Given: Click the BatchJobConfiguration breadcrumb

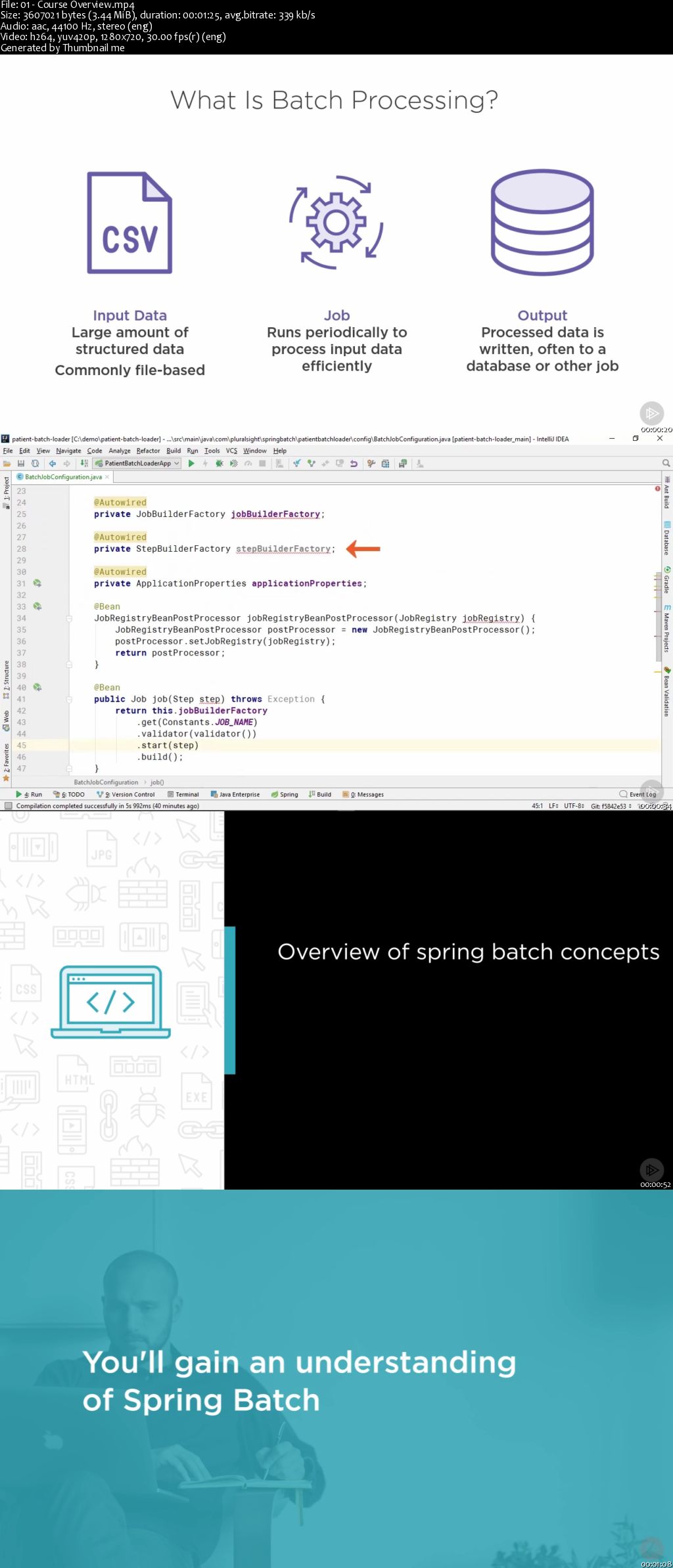Looking at the screenshot, I should [106, 782].
